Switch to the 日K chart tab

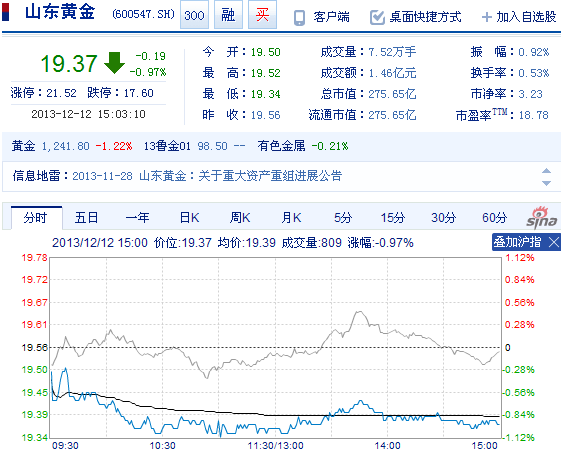[189, 218]
